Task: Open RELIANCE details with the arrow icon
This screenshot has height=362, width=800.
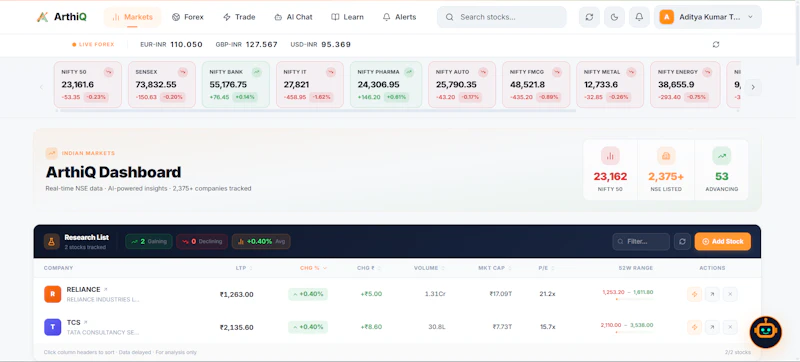Action: 712,294
